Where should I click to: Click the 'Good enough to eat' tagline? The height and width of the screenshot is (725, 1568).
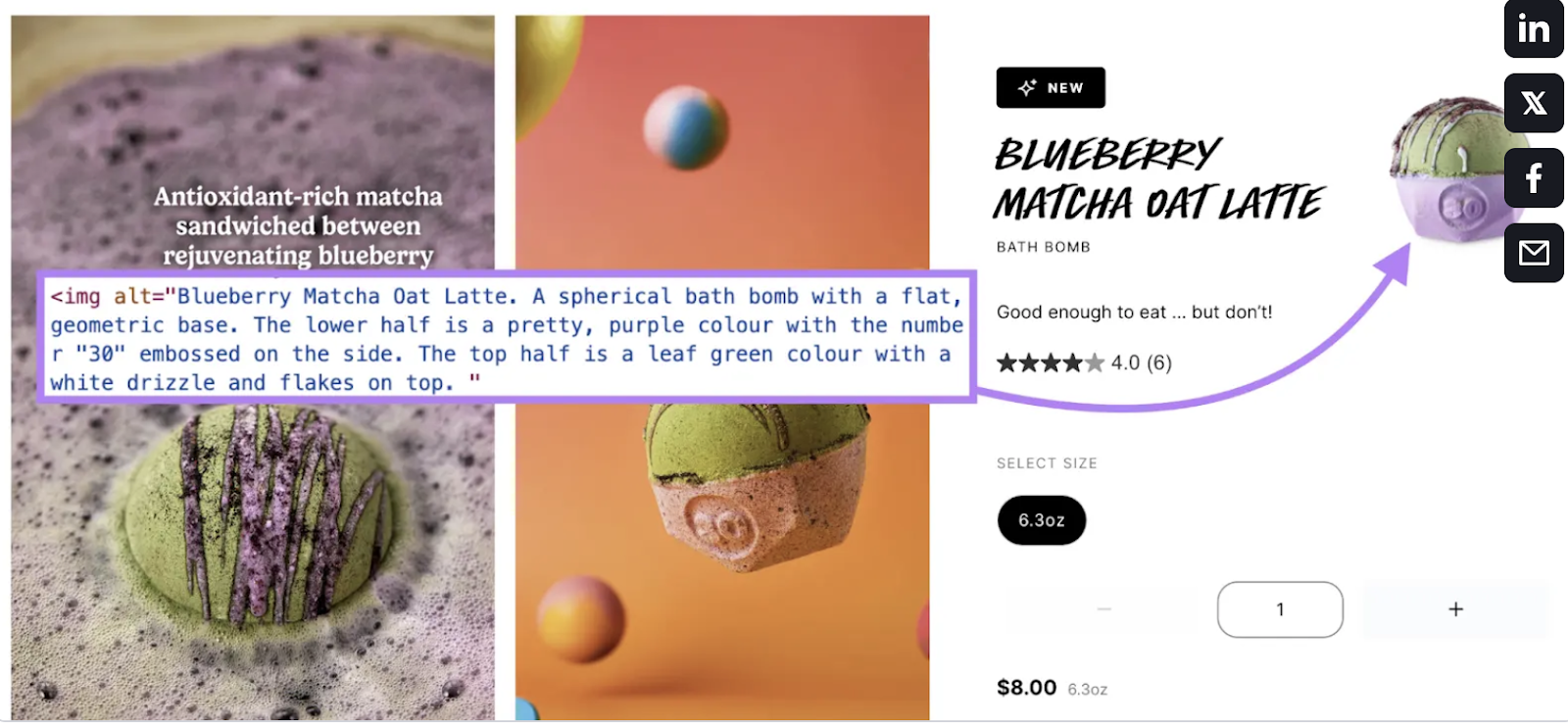[1134, 313]
